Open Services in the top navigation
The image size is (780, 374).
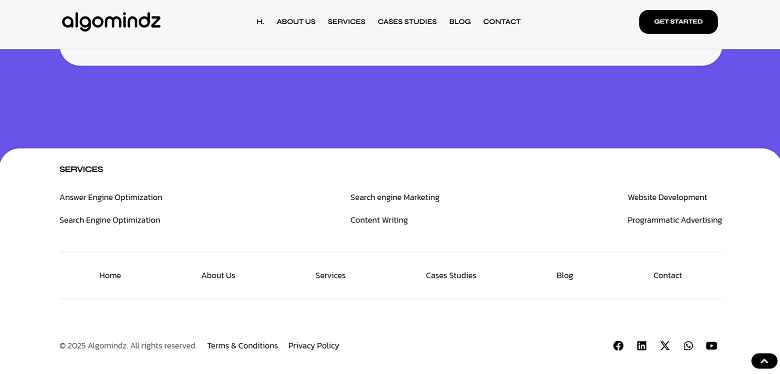point(346,22)
